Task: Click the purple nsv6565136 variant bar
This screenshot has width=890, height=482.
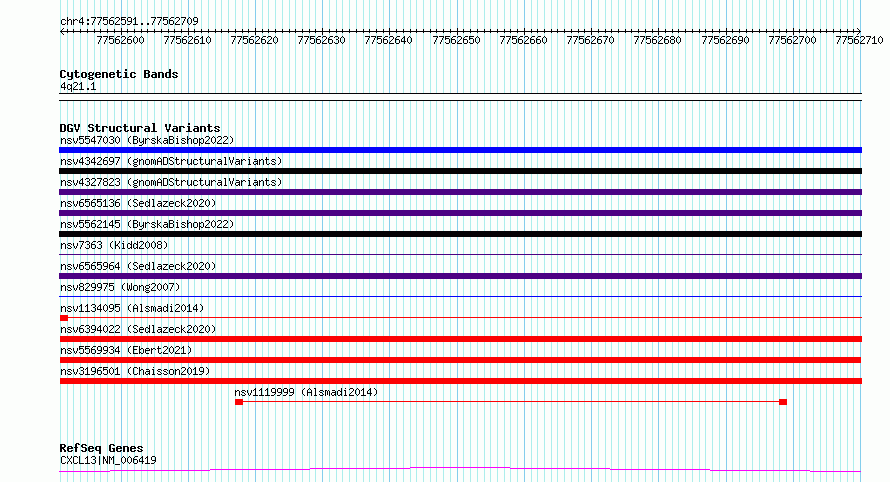Action: point(460,213)
